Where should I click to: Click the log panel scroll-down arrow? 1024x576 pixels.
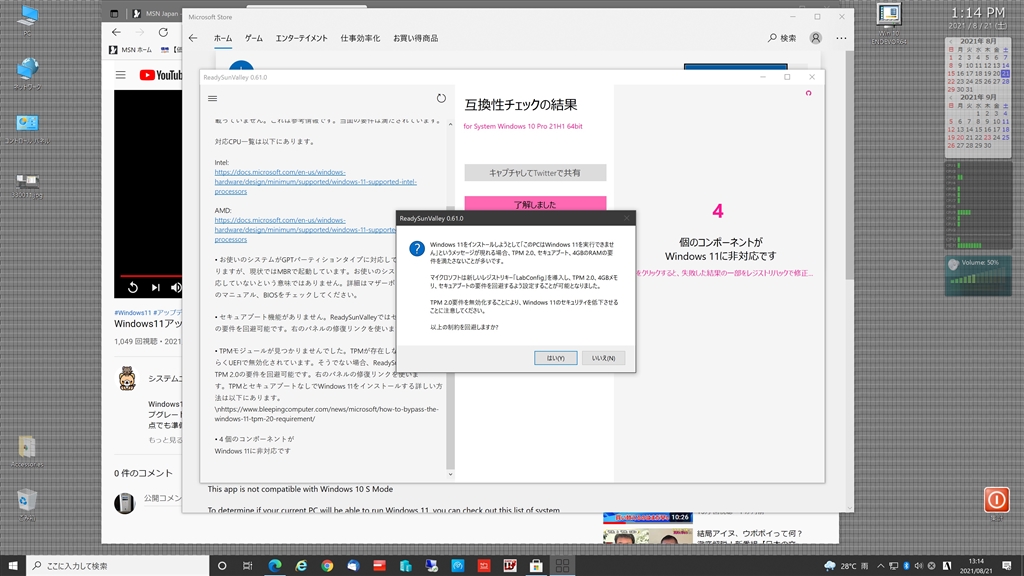(x=450, y=474)
